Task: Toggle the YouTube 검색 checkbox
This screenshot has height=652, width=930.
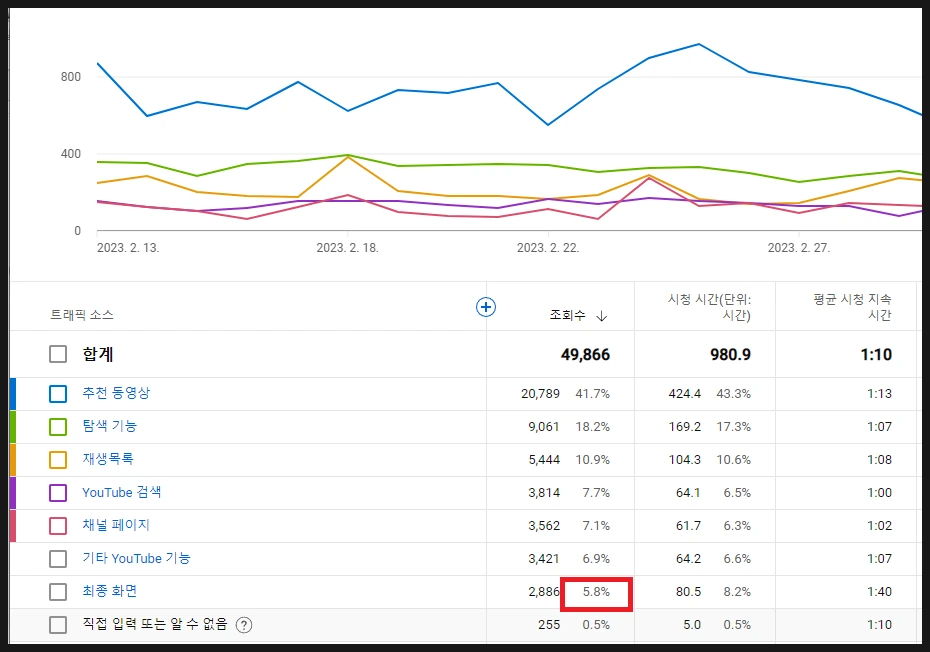Action: (x=58, y=492)
